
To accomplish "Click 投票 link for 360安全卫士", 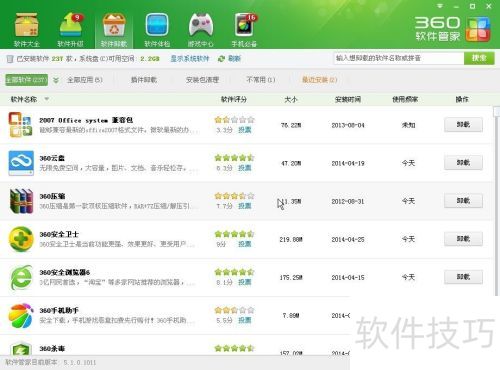I will [x=244, y=244].
